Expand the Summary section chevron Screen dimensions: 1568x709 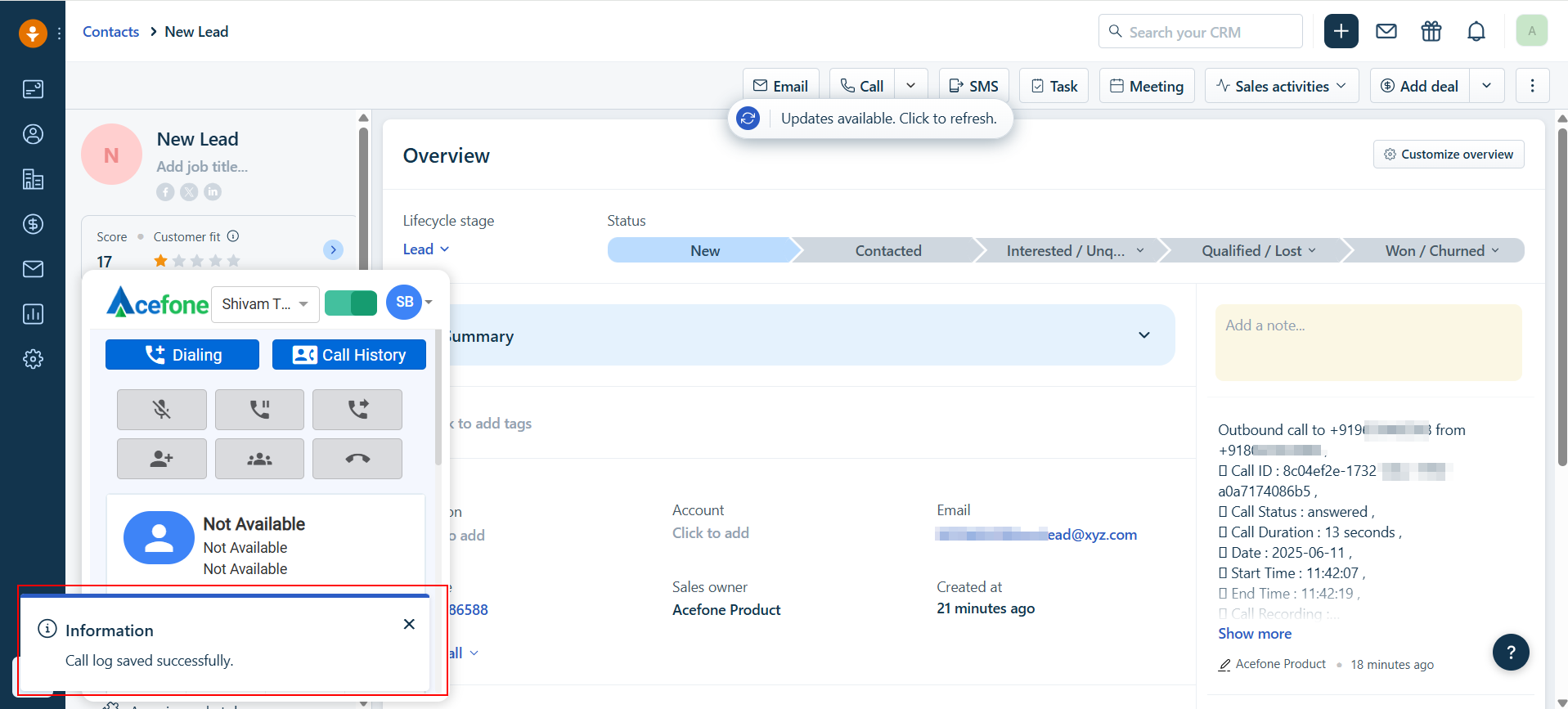pyautogui.click(x=1144, y=335)
